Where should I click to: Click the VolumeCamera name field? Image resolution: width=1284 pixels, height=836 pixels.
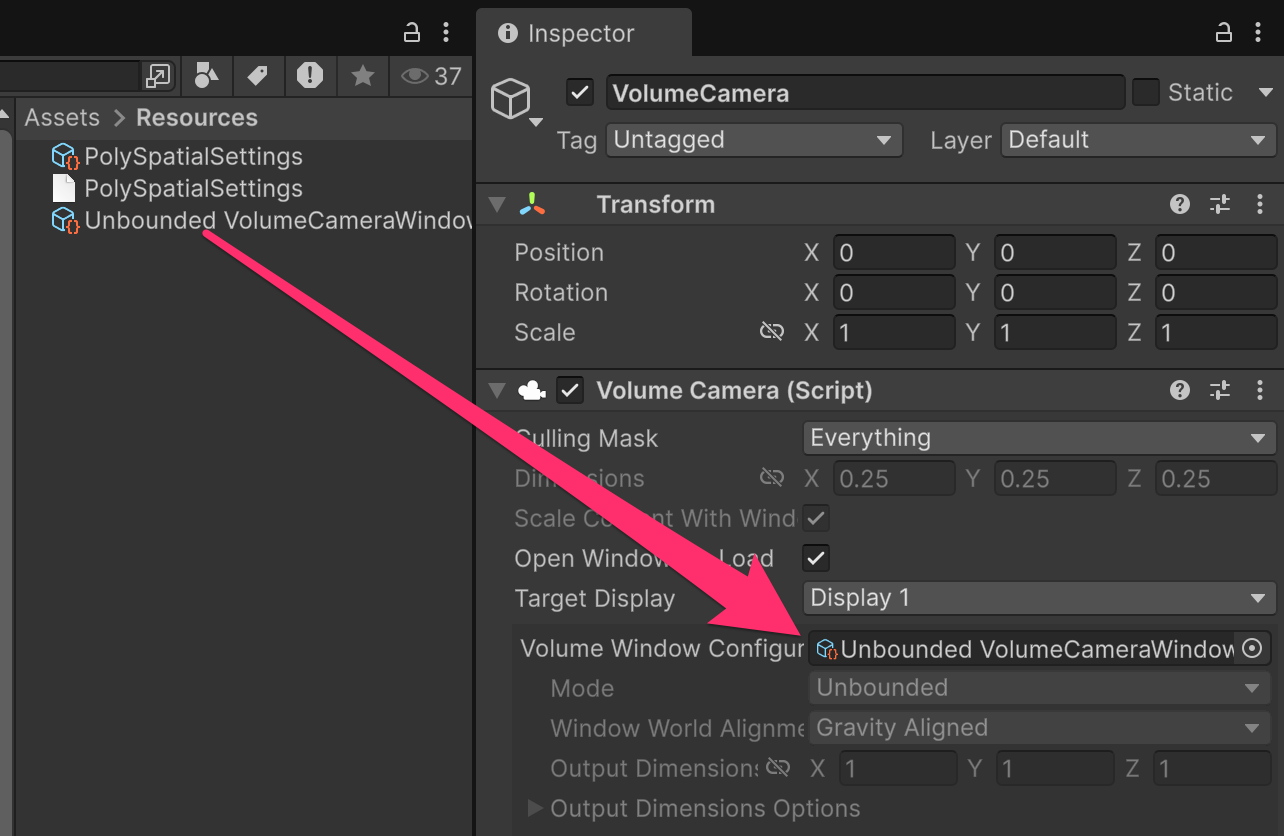click(x=865, y=93)
